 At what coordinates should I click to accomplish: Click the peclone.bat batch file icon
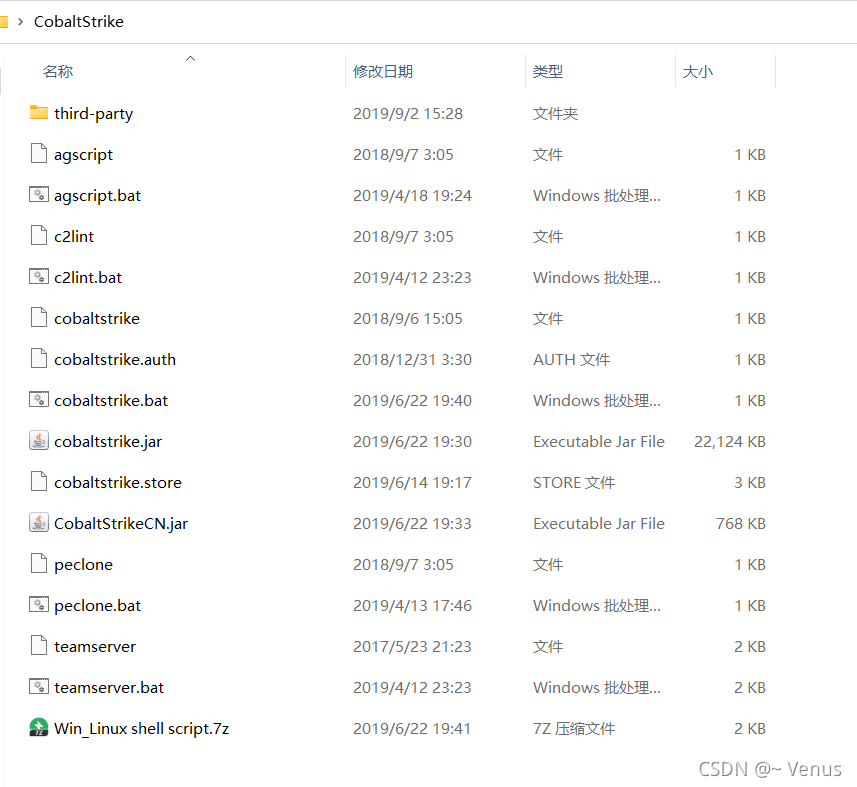pos(38,604)
